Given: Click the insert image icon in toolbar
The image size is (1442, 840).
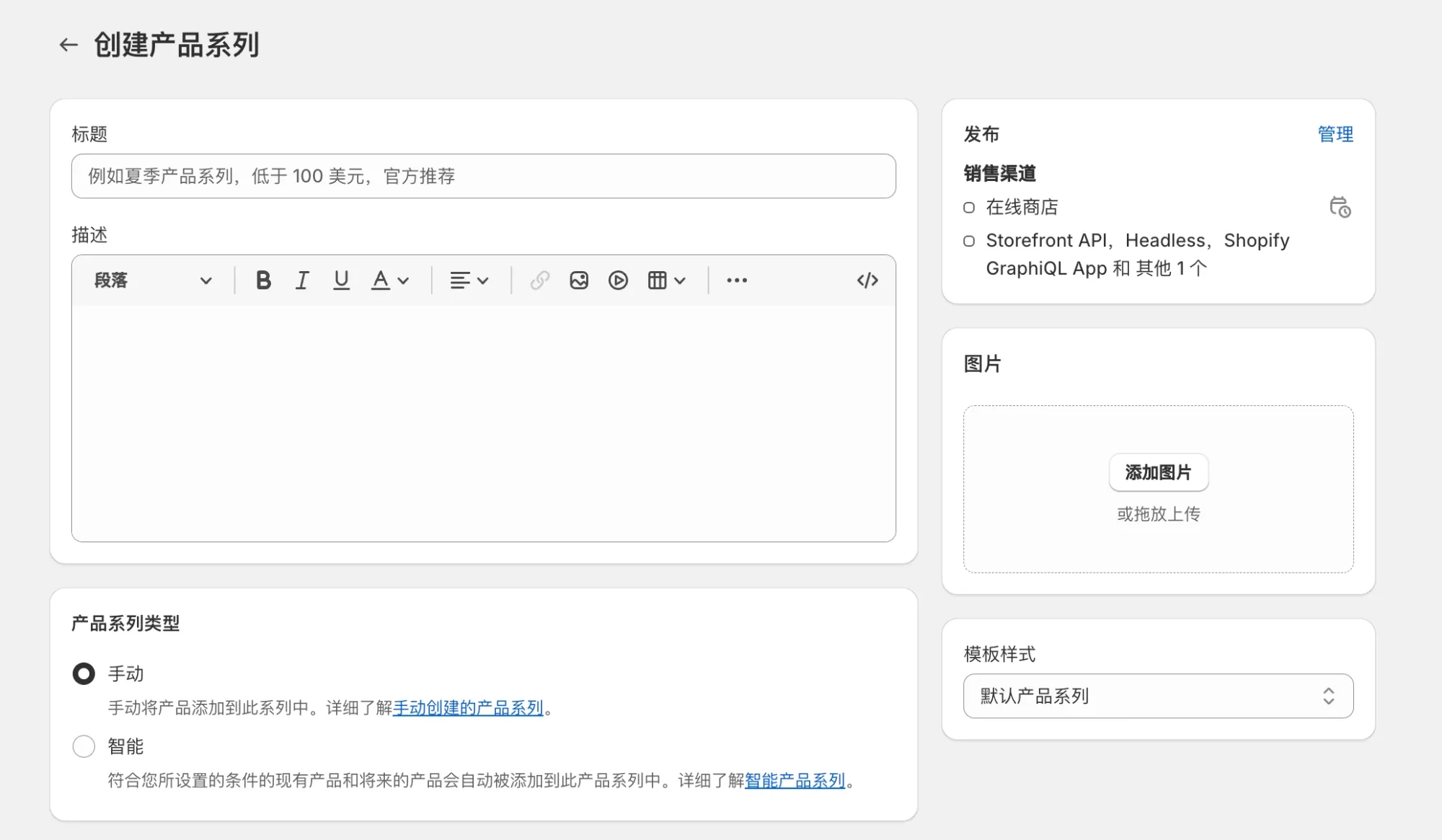Looking at the screenshot, I should click(x=579, y=280).
